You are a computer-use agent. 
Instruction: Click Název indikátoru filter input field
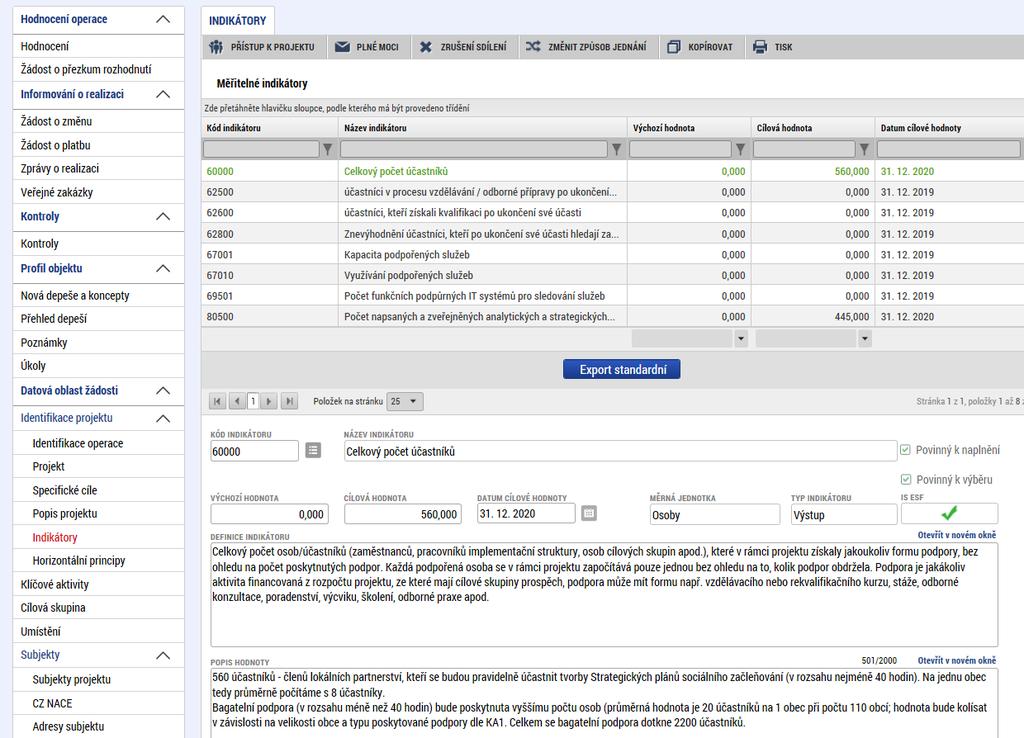474,150
